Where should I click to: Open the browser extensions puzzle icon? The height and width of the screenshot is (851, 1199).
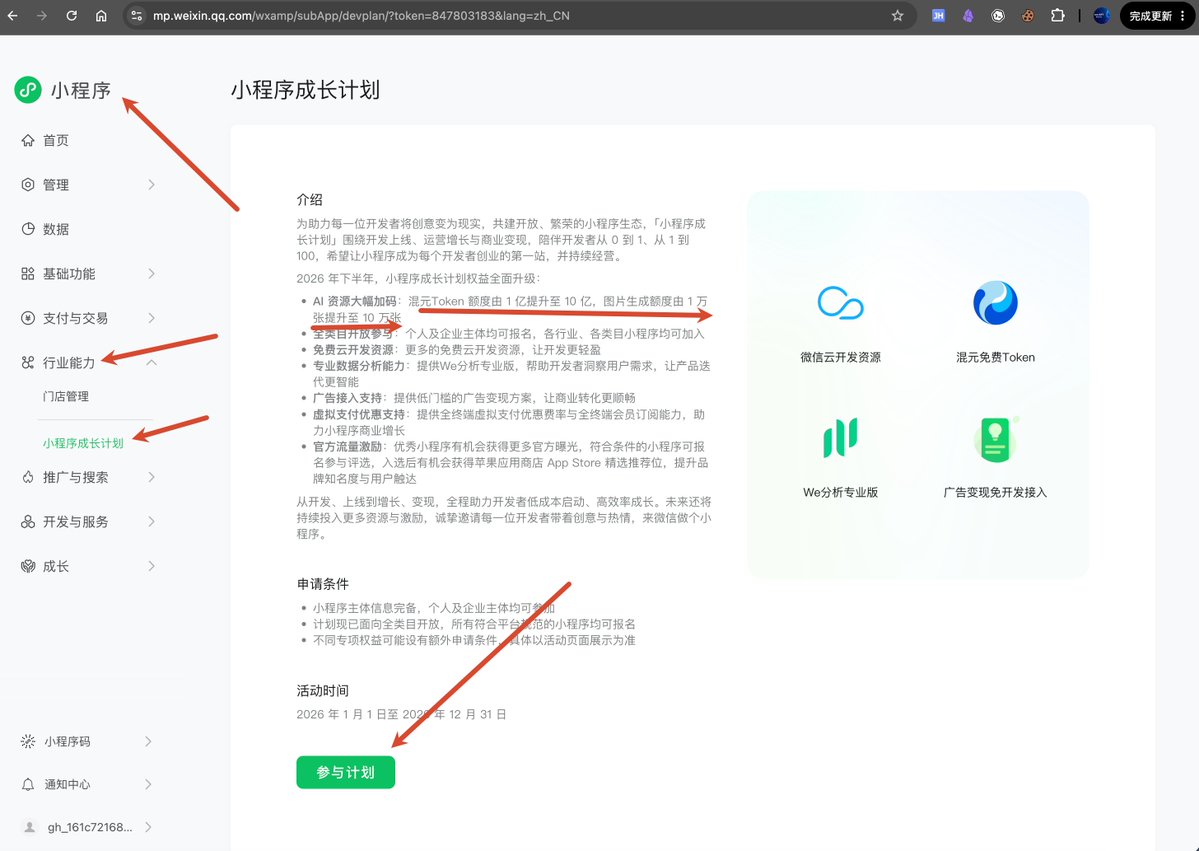1058,15
